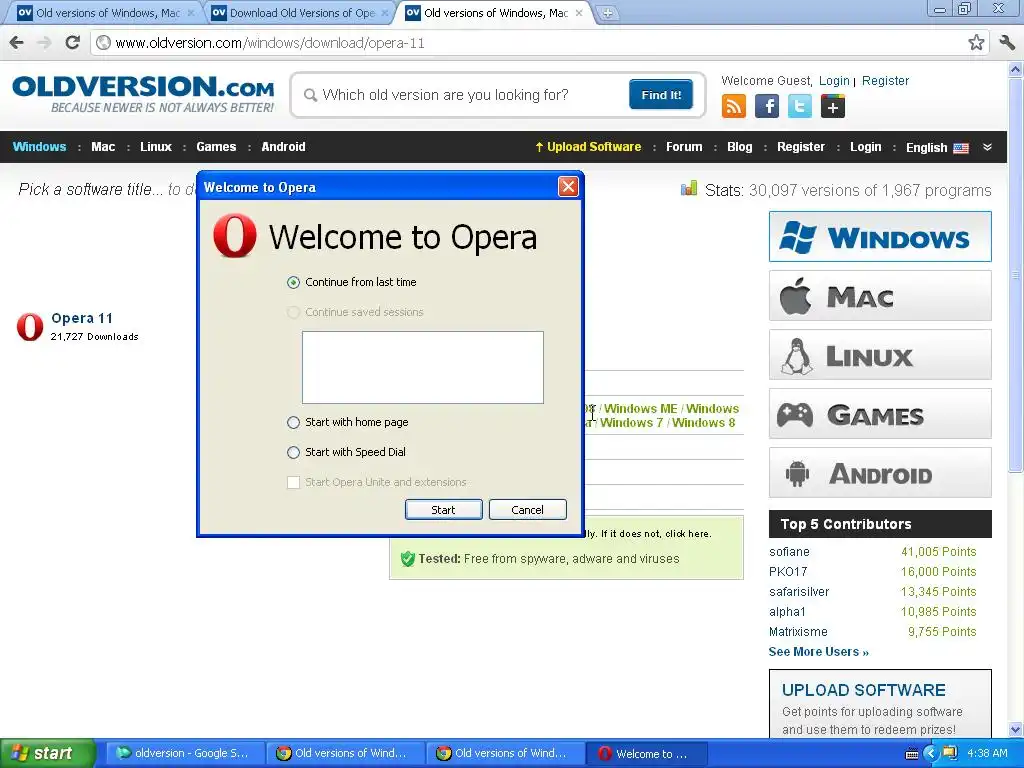Click the Opera 11 title link
The image size is (1024, 768).
pyautogui.click(x=82, y=319)
